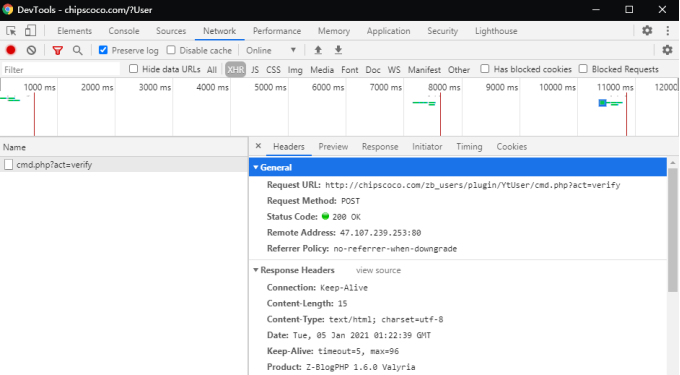
Task: Click the Name column header
Action: coord(124,147)
